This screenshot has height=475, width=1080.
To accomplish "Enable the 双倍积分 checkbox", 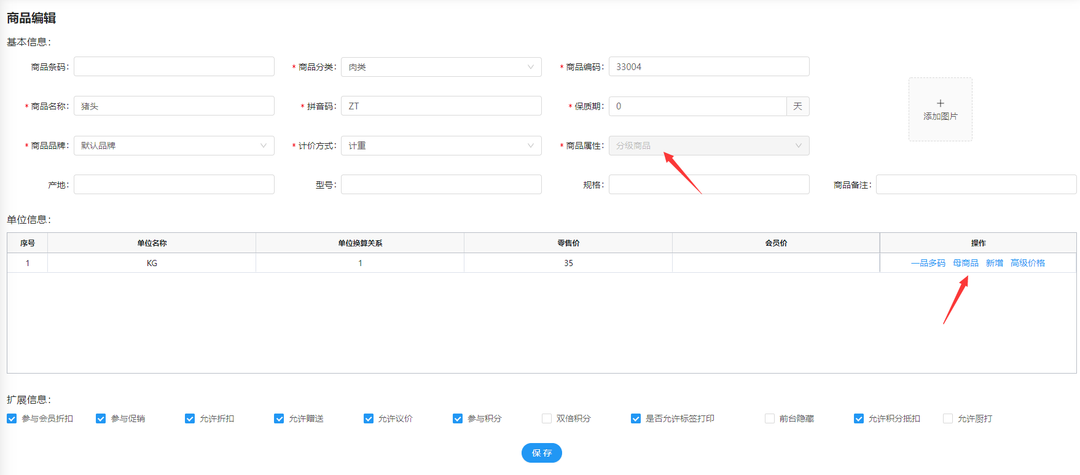I will coord(547,419).
